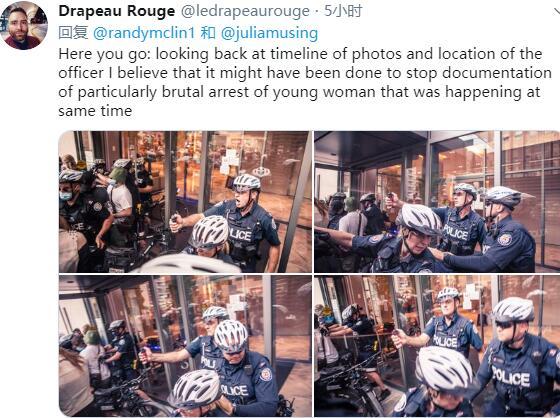Open the Drapeau Rouge profile avatar
560x418 pixels.
(x=24, y=26)
